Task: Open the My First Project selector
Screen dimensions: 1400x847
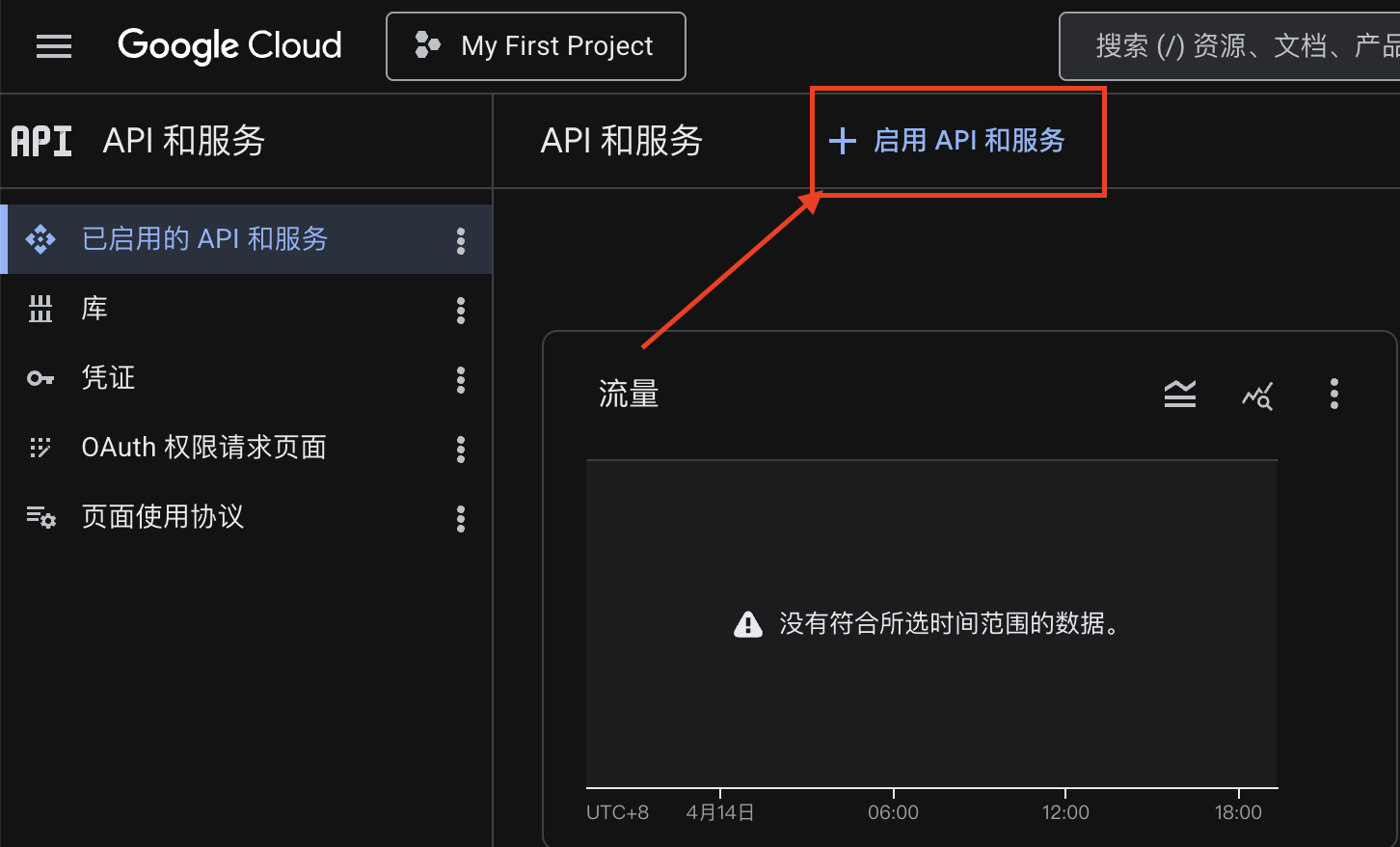Action: coord(536,46)
